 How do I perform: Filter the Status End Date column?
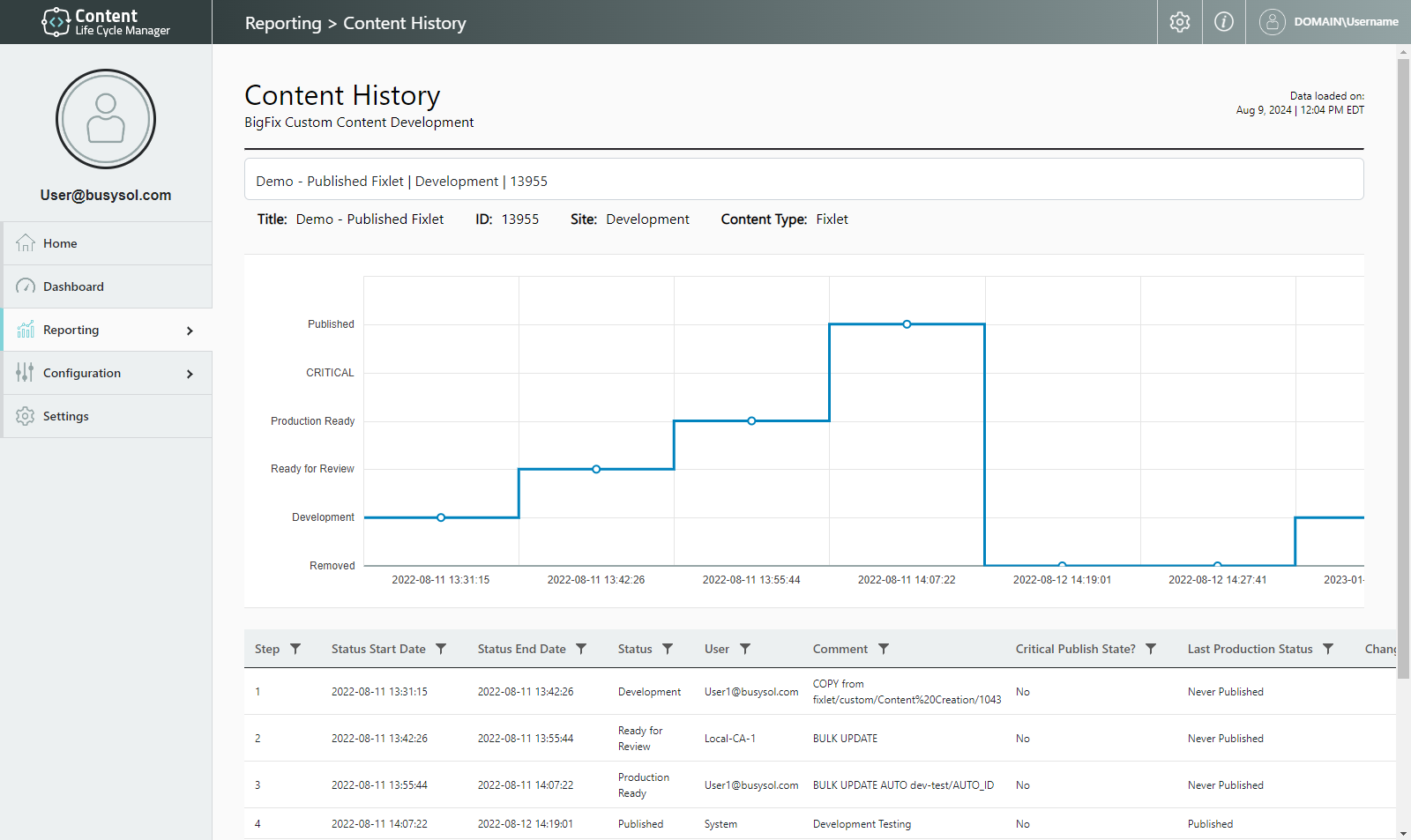tap(581, 649)
